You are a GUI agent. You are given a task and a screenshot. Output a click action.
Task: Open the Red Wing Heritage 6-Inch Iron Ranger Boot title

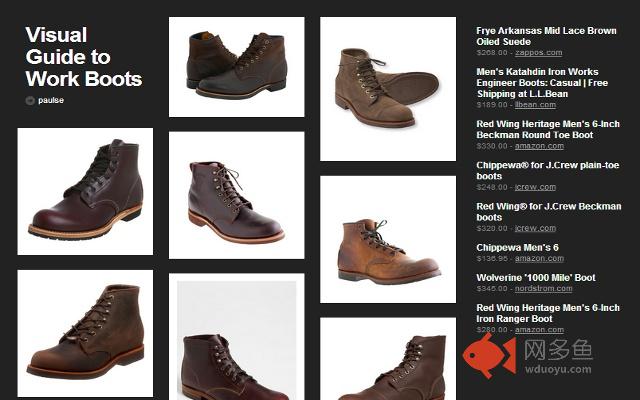pos(548,313)
